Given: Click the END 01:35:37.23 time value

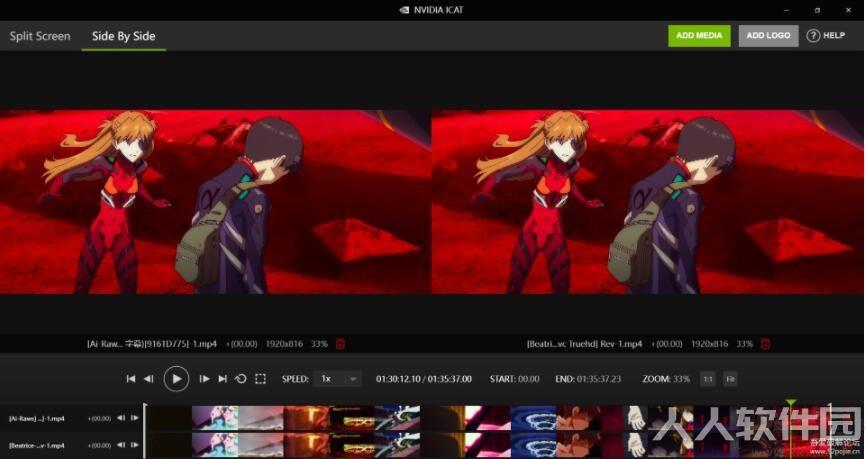Looking at the screenshot, I should pyautogui.click(x=599, y=379).
